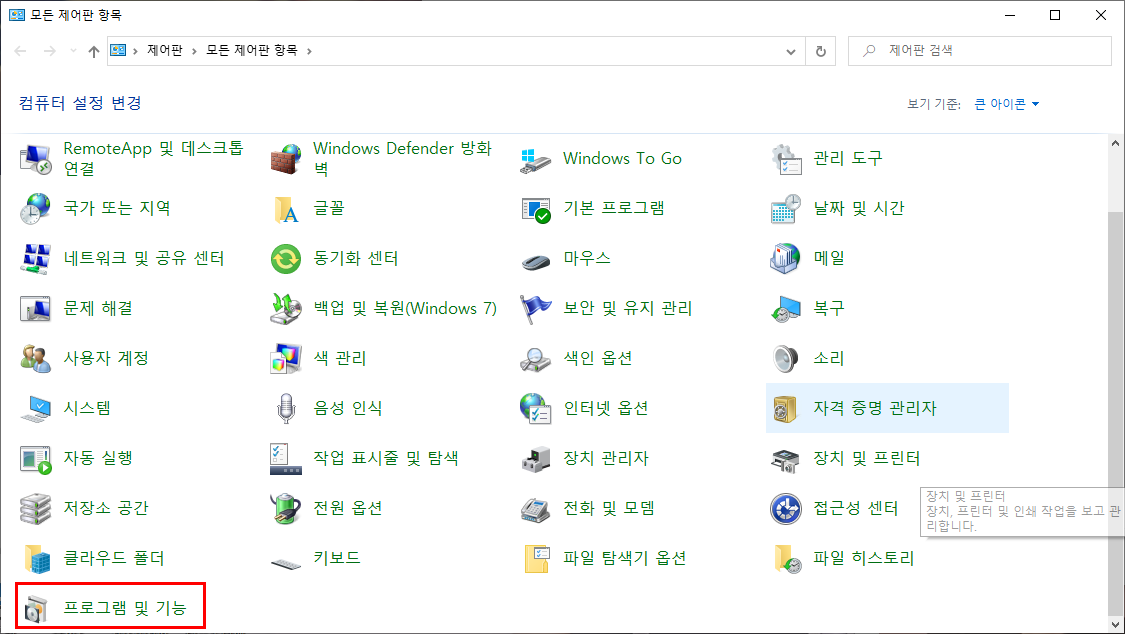This screenshot has height=634, width=1125.
Task: Click the vertical scrollbar down arrow
Action: pos(1115,624)
